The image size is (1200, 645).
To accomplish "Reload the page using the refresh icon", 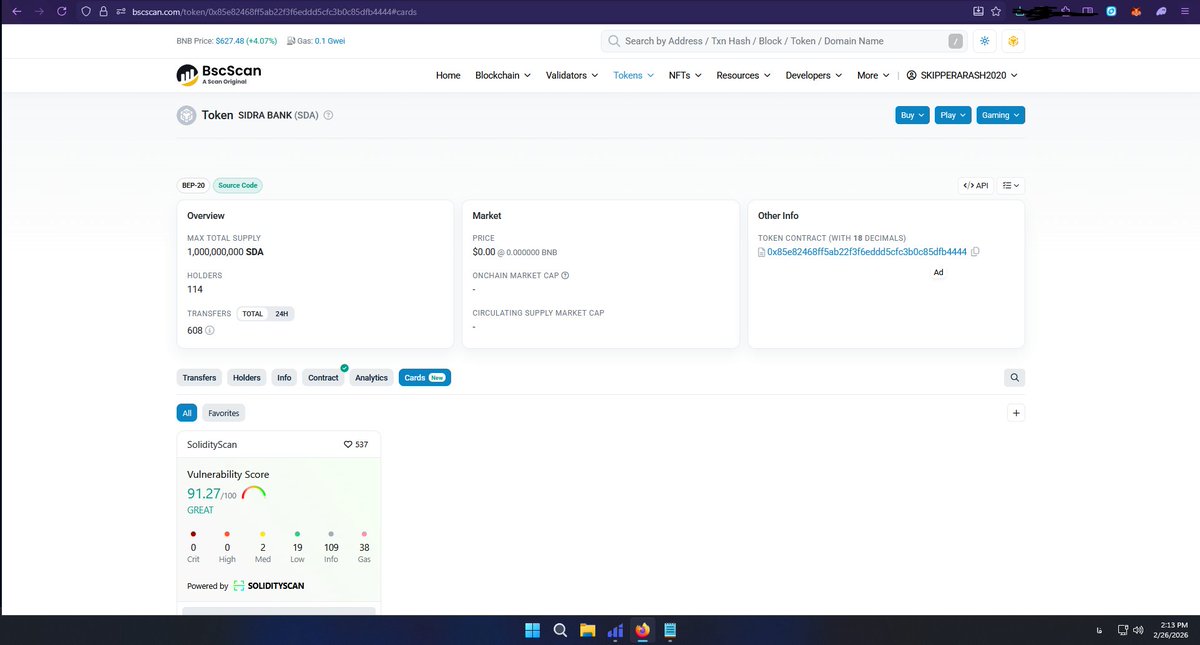I will [x=62, y=11].
